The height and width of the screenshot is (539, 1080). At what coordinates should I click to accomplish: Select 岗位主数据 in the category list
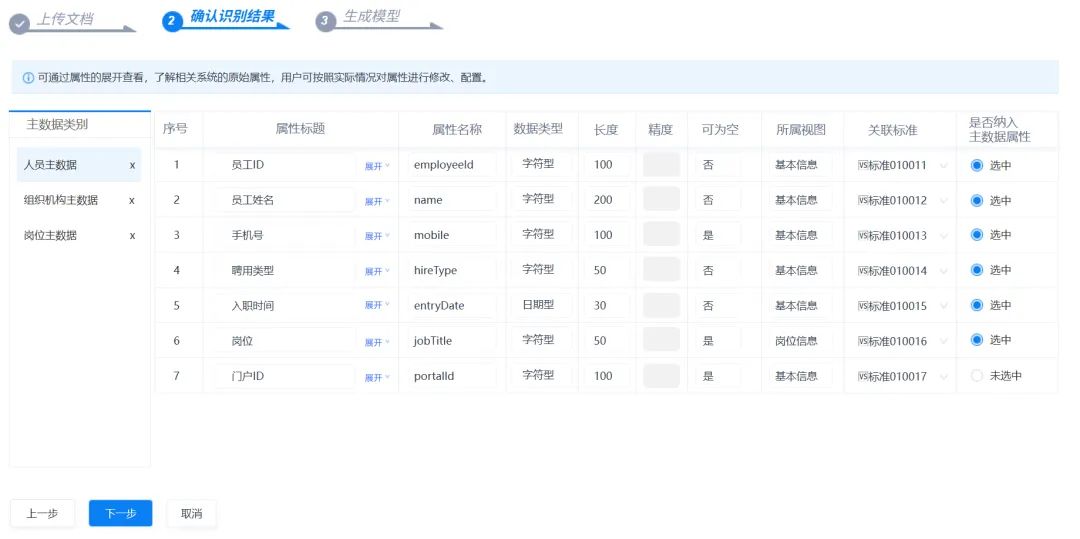tap(50, 235)
